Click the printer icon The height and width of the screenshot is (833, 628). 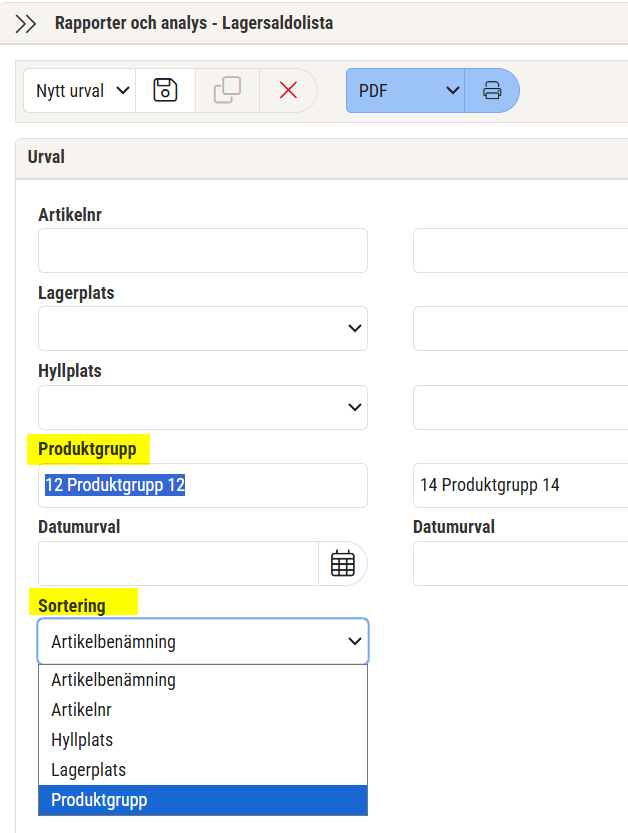492,90
